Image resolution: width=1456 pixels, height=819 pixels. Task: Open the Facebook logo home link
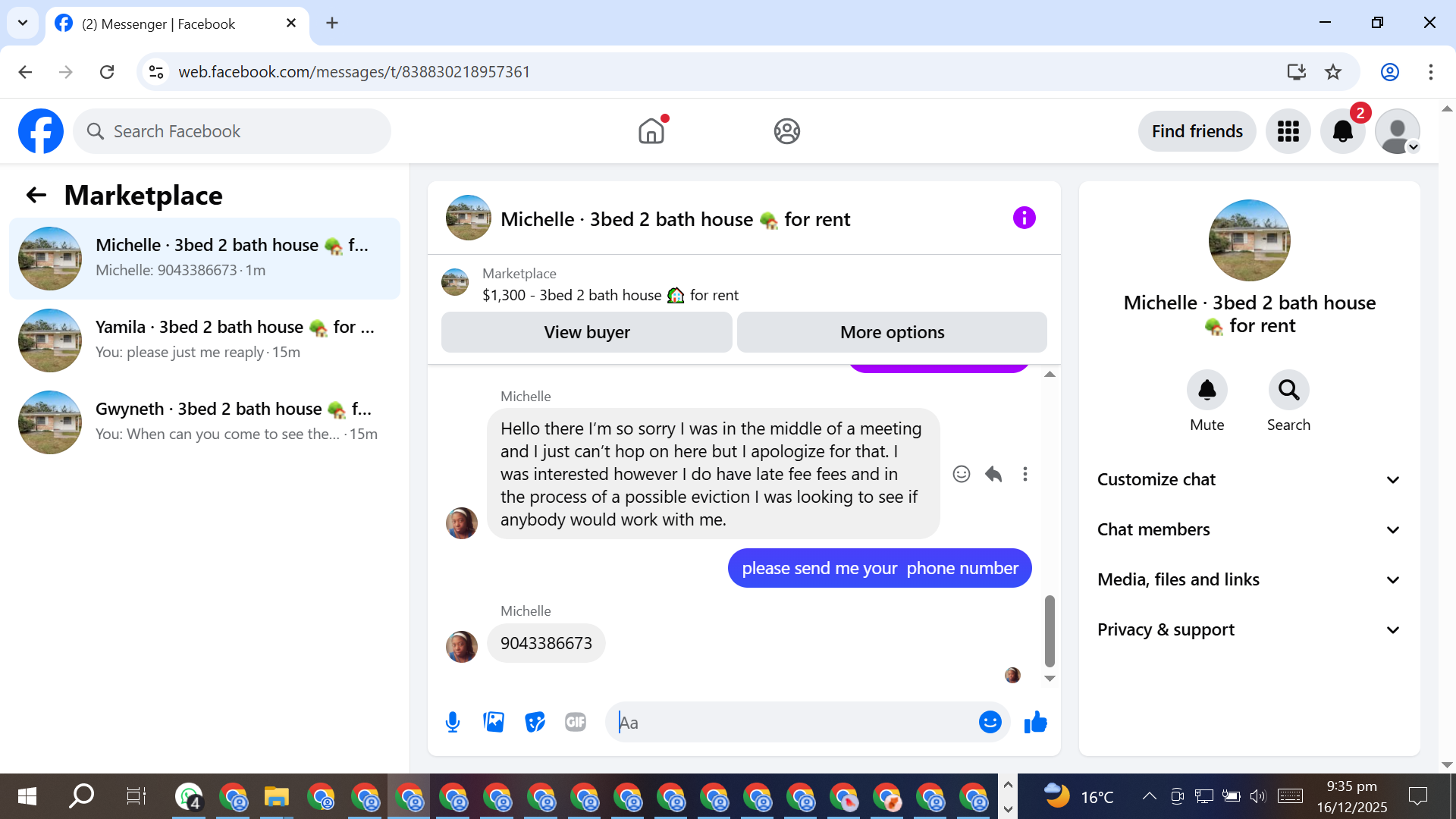(41, 131)
